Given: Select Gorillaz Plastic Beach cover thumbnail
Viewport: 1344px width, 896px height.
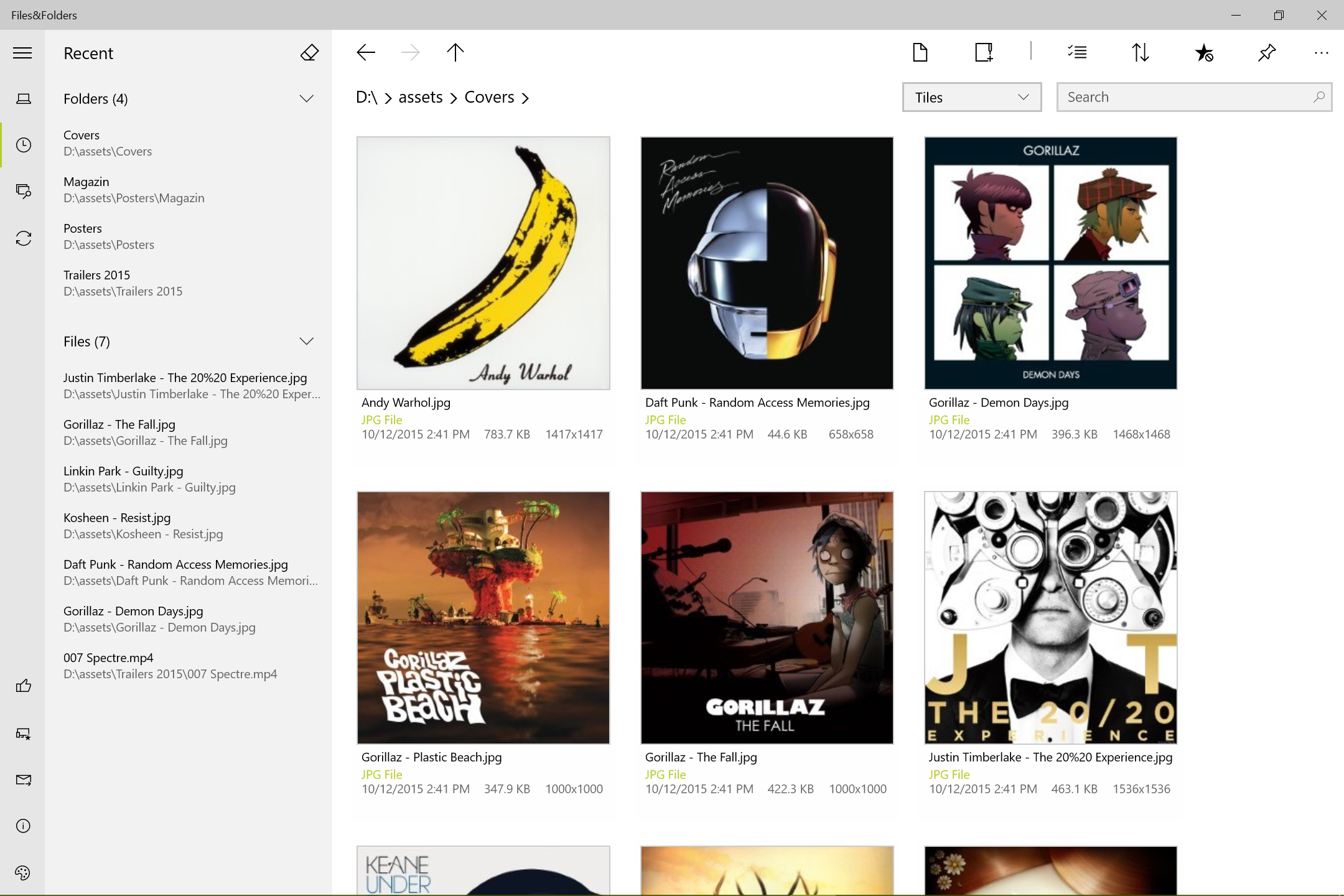Looking at the screenshot, I should (x=483, y=618).
